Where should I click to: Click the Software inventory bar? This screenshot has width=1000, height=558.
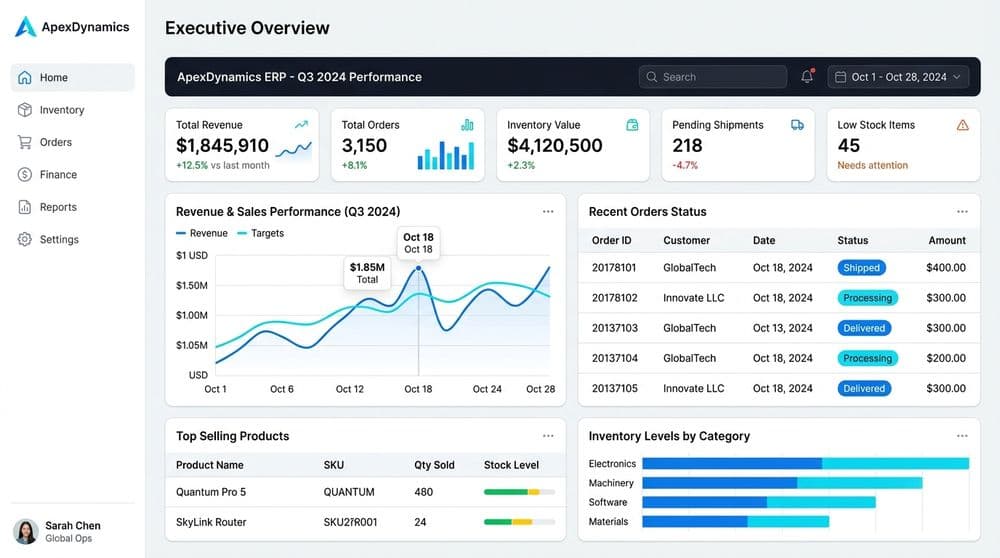point(759,502)
